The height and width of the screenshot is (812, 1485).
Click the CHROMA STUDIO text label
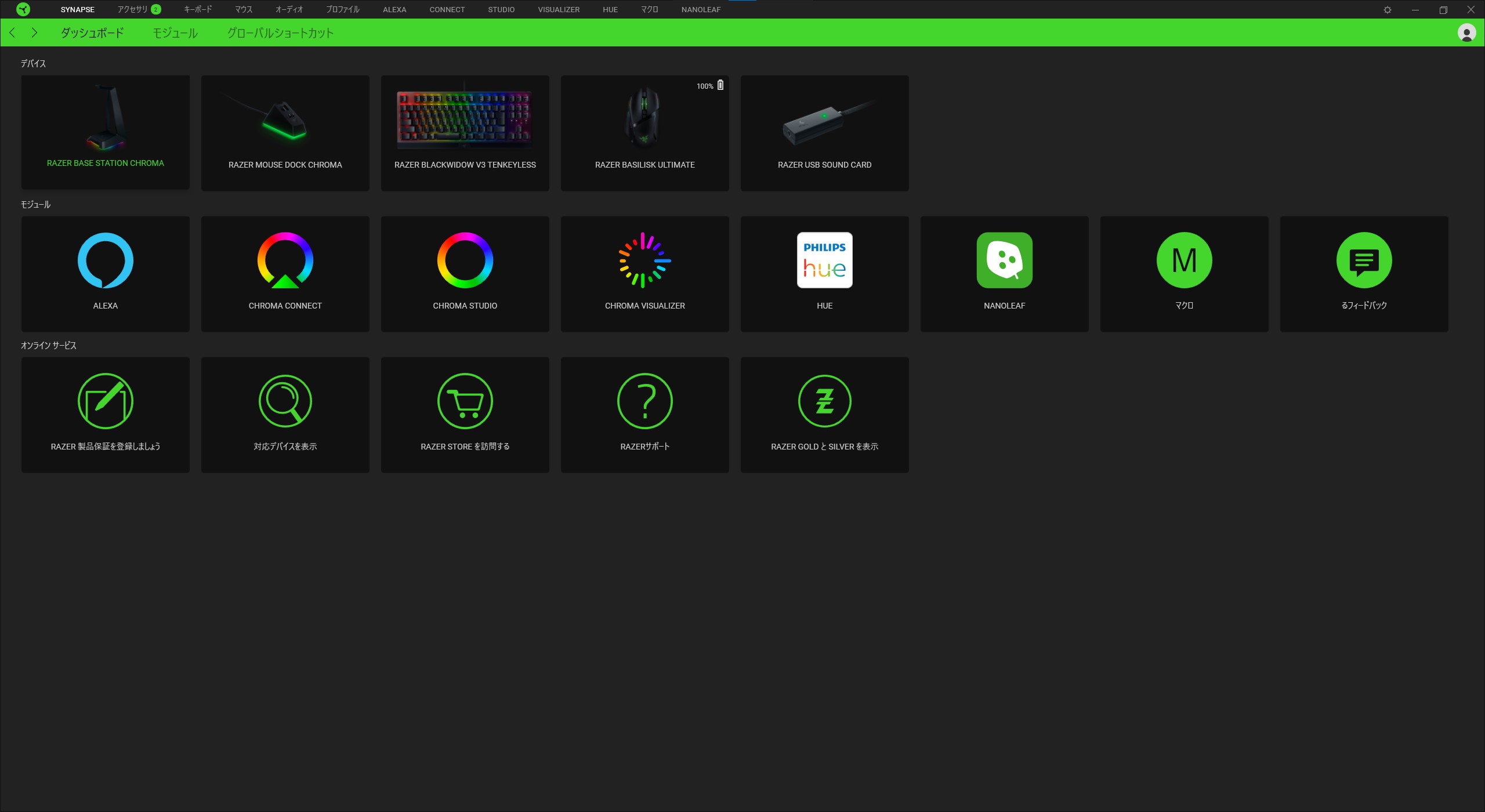465,306
